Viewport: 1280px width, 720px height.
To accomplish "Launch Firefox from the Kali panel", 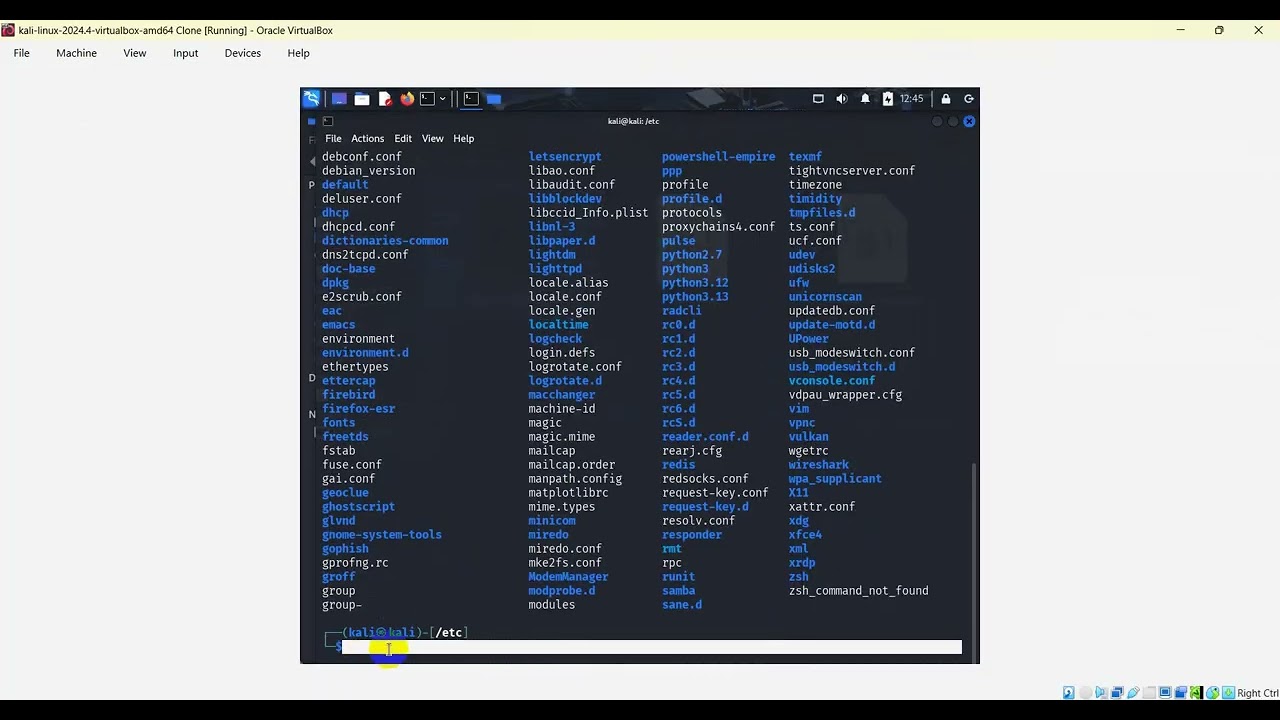I will pos(407,99).
